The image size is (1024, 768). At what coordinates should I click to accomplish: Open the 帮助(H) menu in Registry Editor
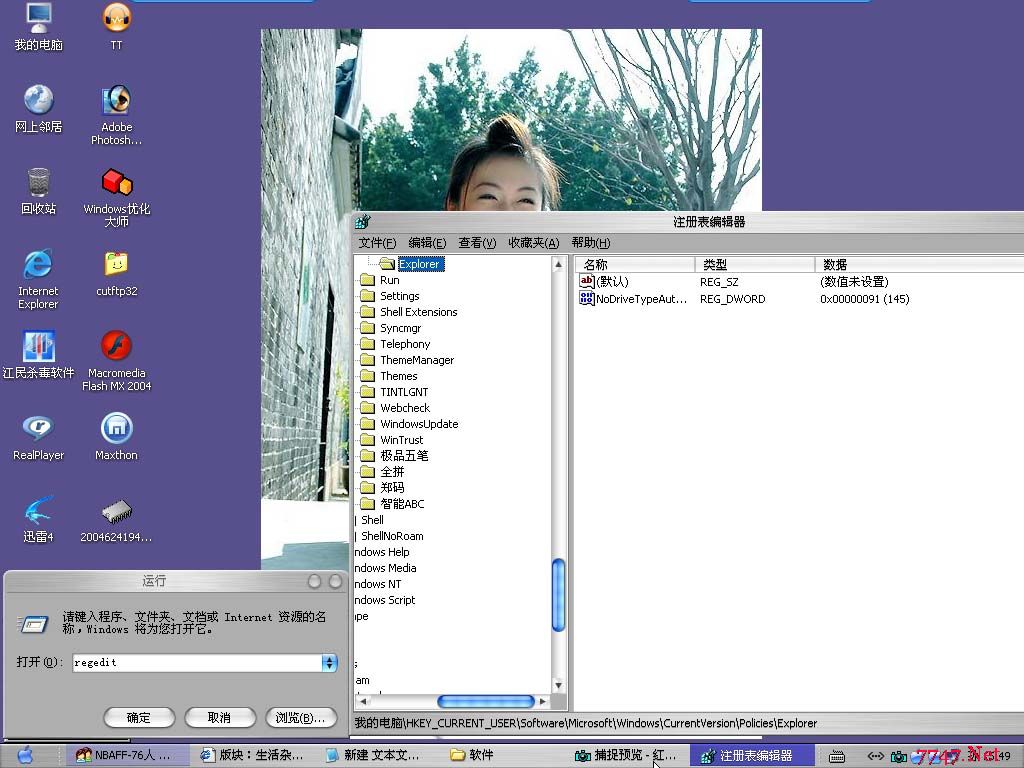tap(590, 243)
